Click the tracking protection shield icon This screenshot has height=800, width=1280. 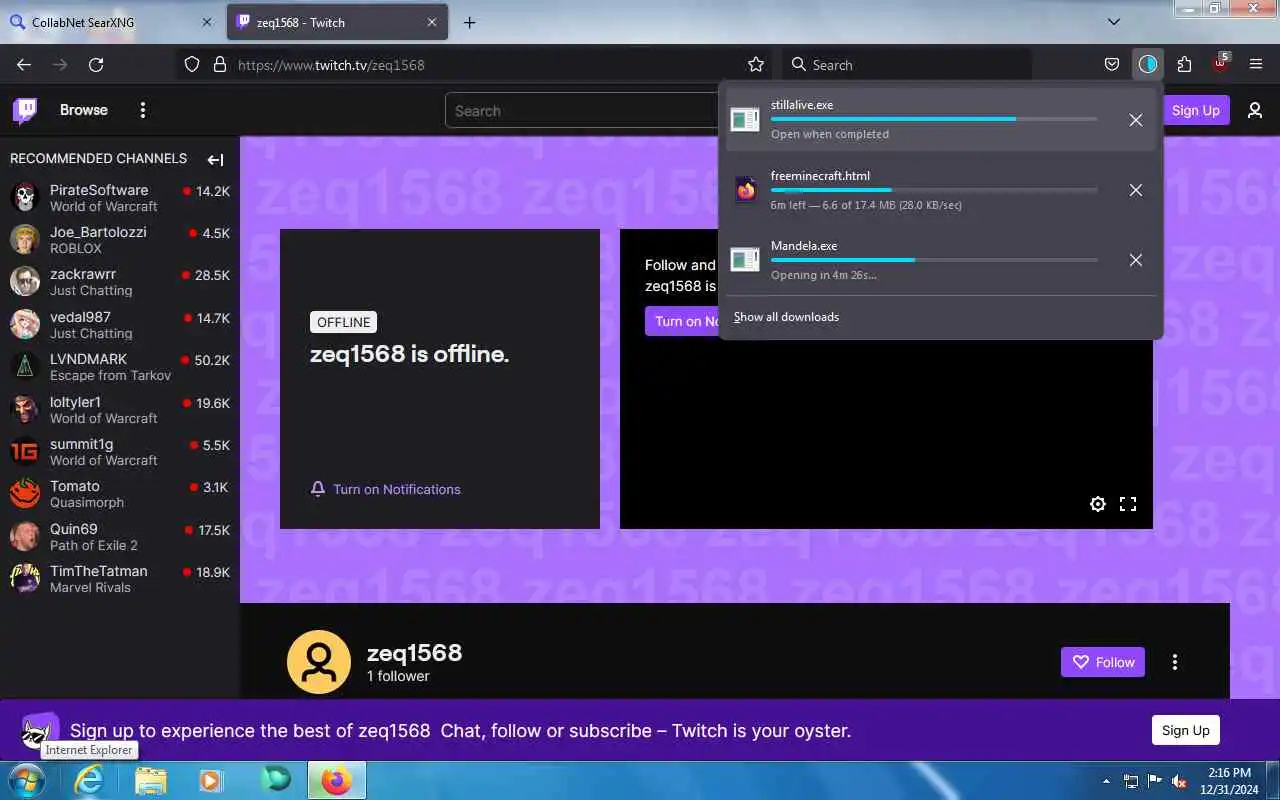click(x=192, y=64)
